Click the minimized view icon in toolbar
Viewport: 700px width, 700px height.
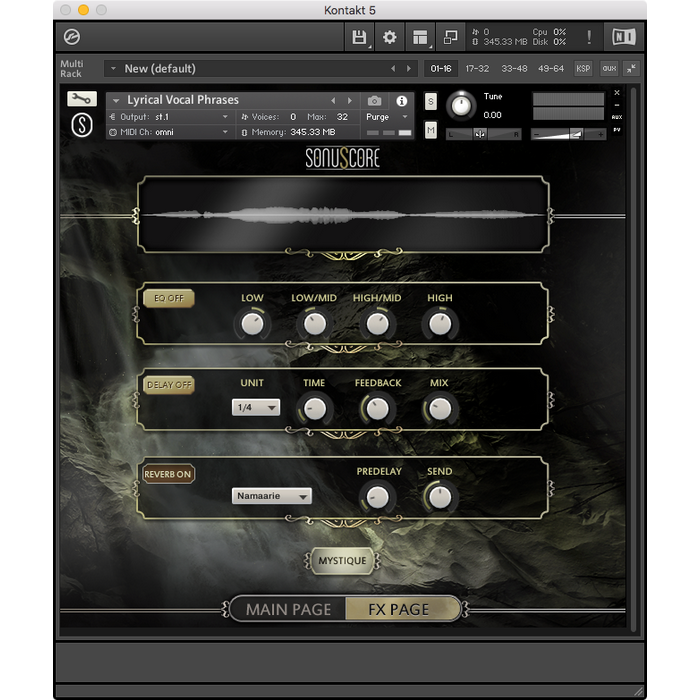(x=451, y=38)
